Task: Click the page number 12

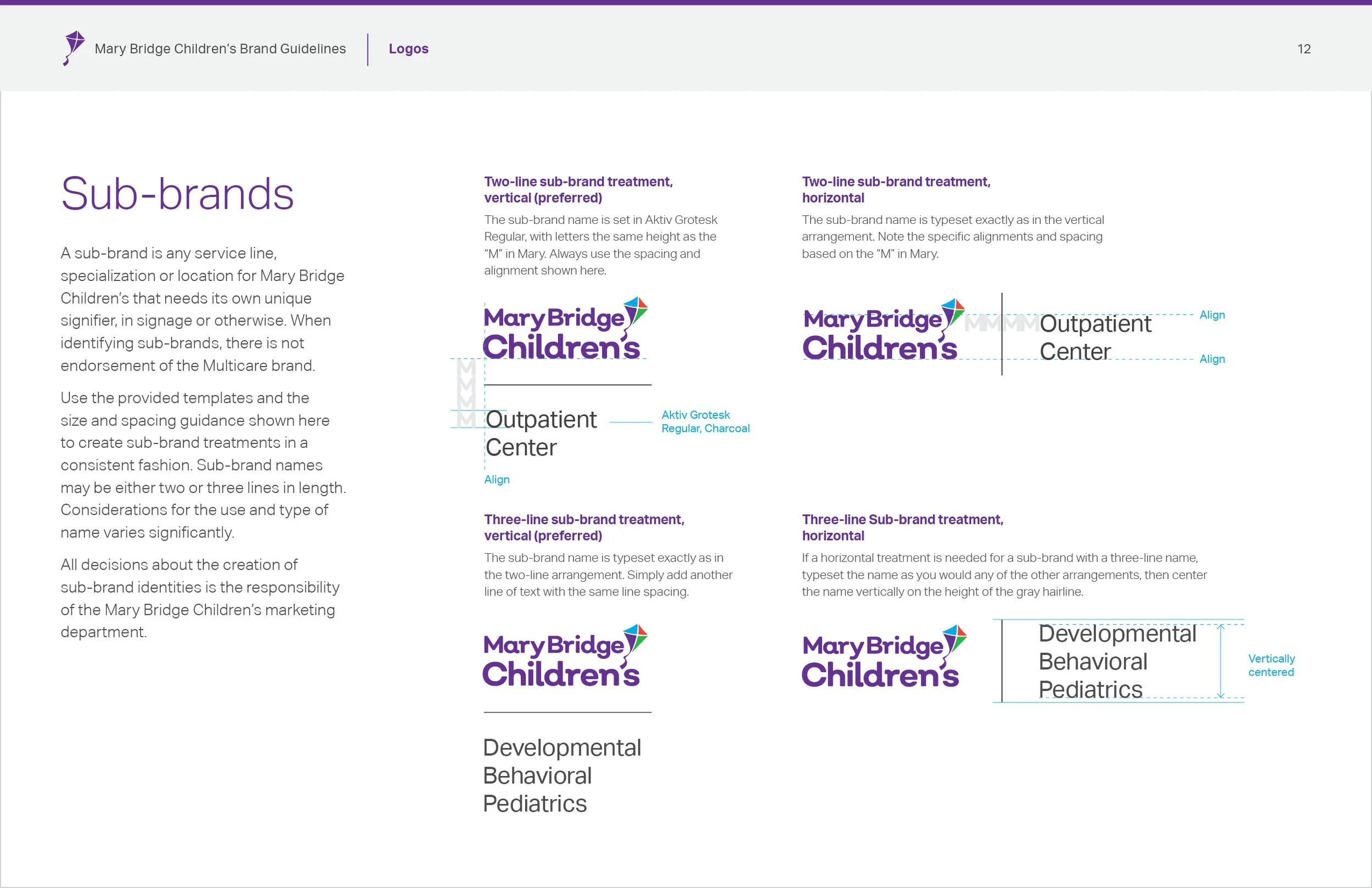Action: pos(1304,49)
